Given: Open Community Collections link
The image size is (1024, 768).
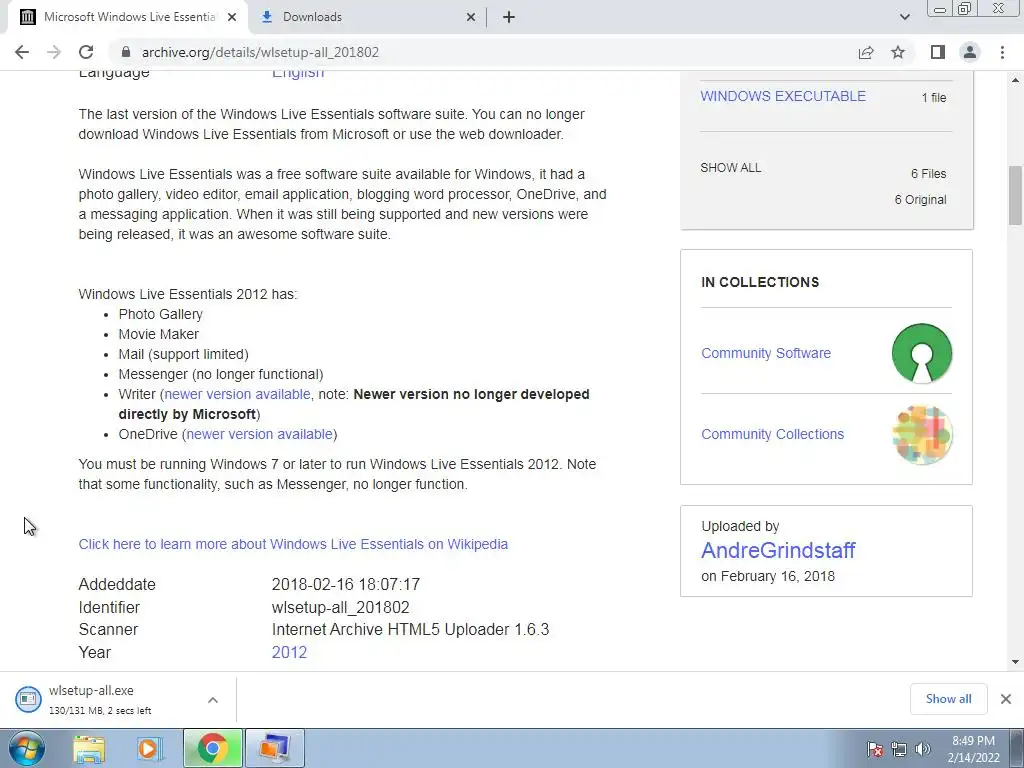Looking at the screenshot, I should (773, 434).
